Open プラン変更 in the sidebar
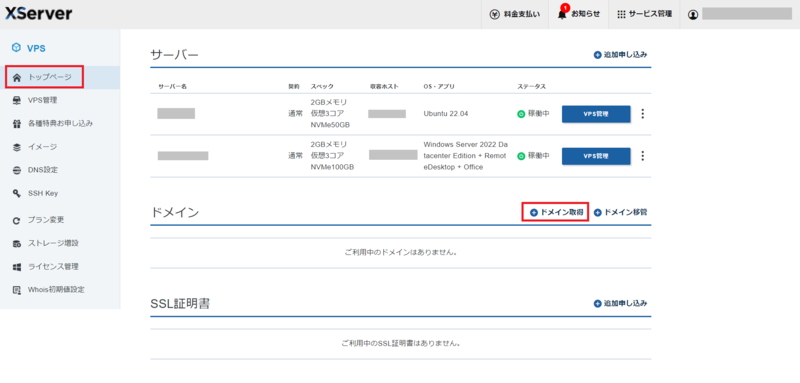The image size is (800, 383). pos(60,220)
